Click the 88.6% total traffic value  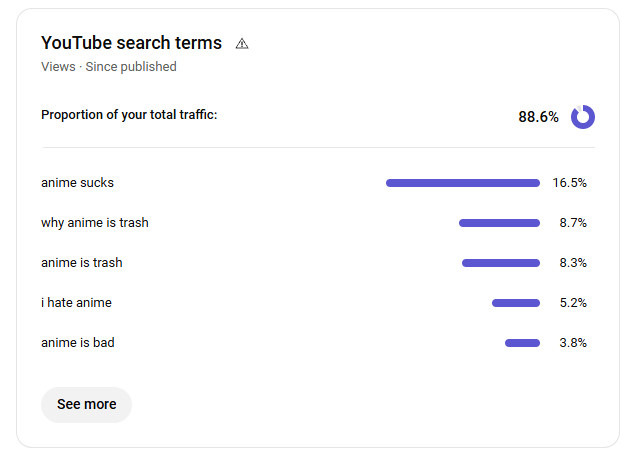(538, 117)
